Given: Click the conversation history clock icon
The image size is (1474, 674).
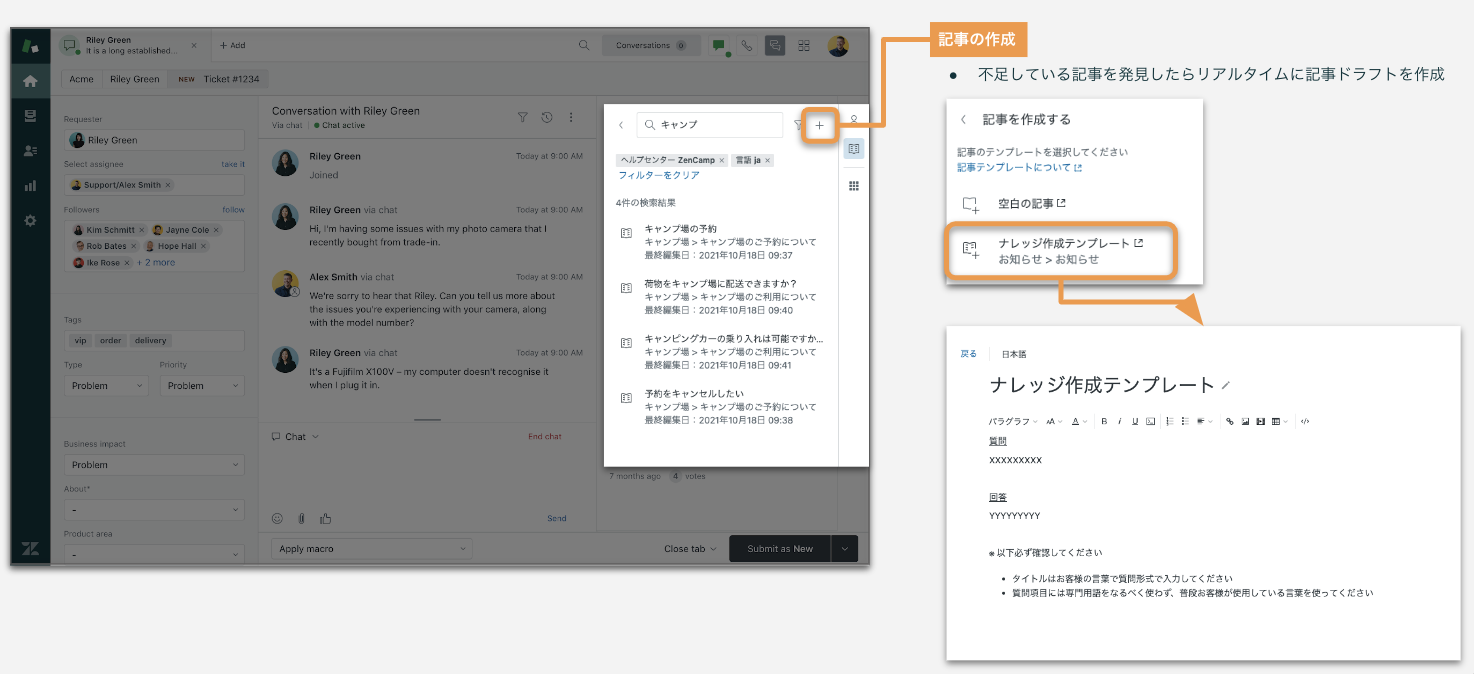Looking at the screenshot, I should (547, 117).
